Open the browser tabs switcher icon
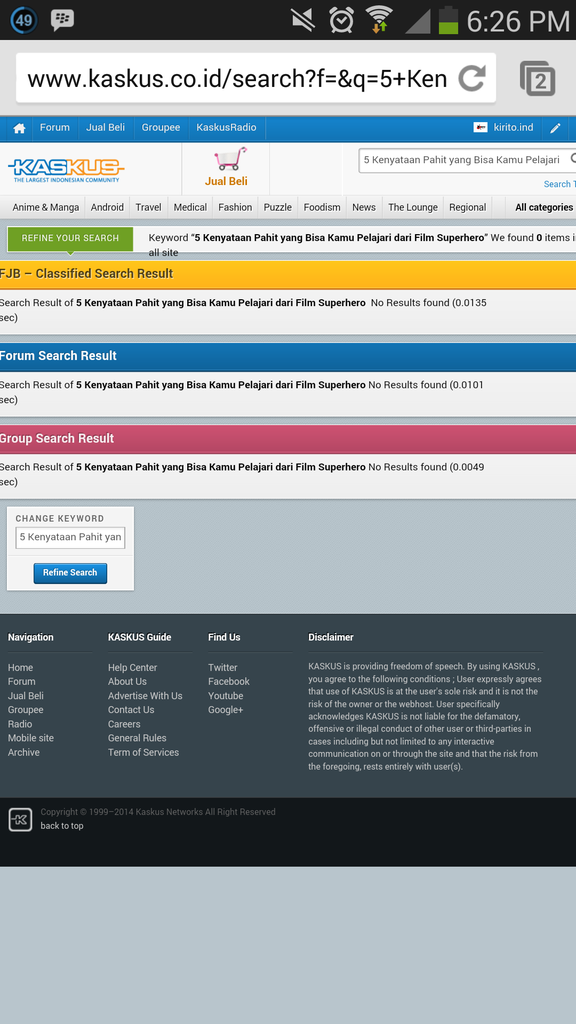576x1024 pixels. [537, 78]
